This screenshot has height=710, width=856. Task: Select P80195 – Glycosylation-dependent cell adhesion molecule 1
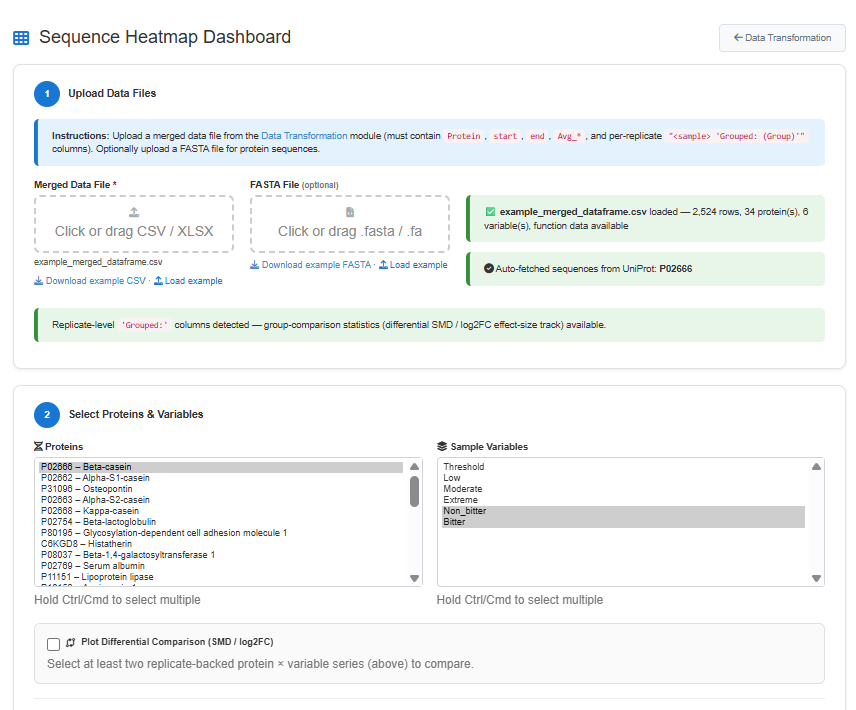(x=221, y=533)
